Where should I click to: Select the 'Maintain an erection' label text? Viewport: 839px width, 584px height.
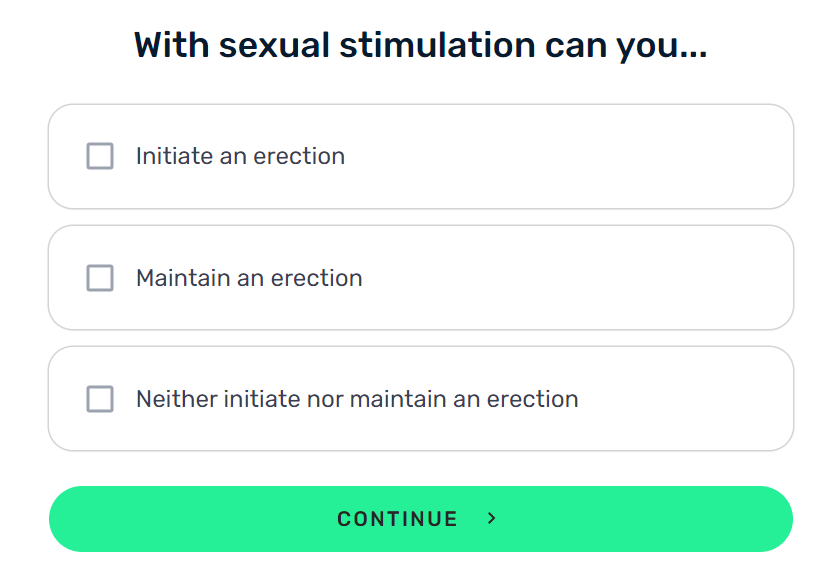[x=249, y=278]
